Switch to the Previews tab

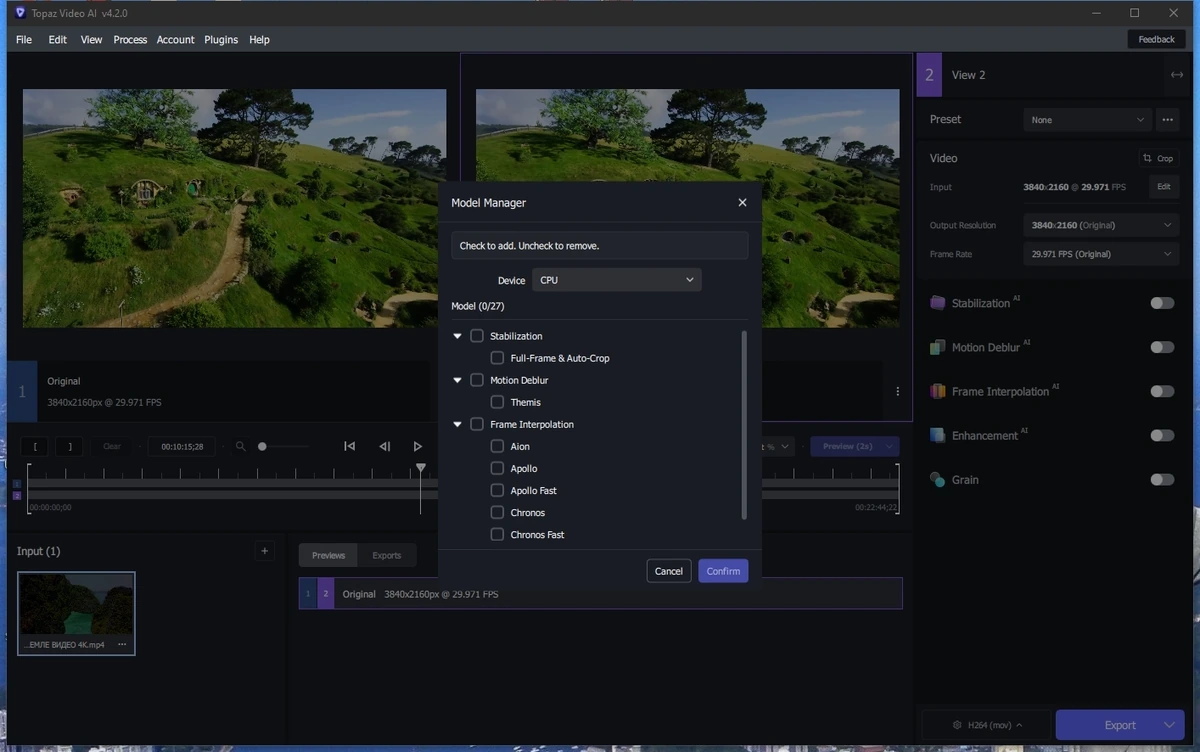328,555
